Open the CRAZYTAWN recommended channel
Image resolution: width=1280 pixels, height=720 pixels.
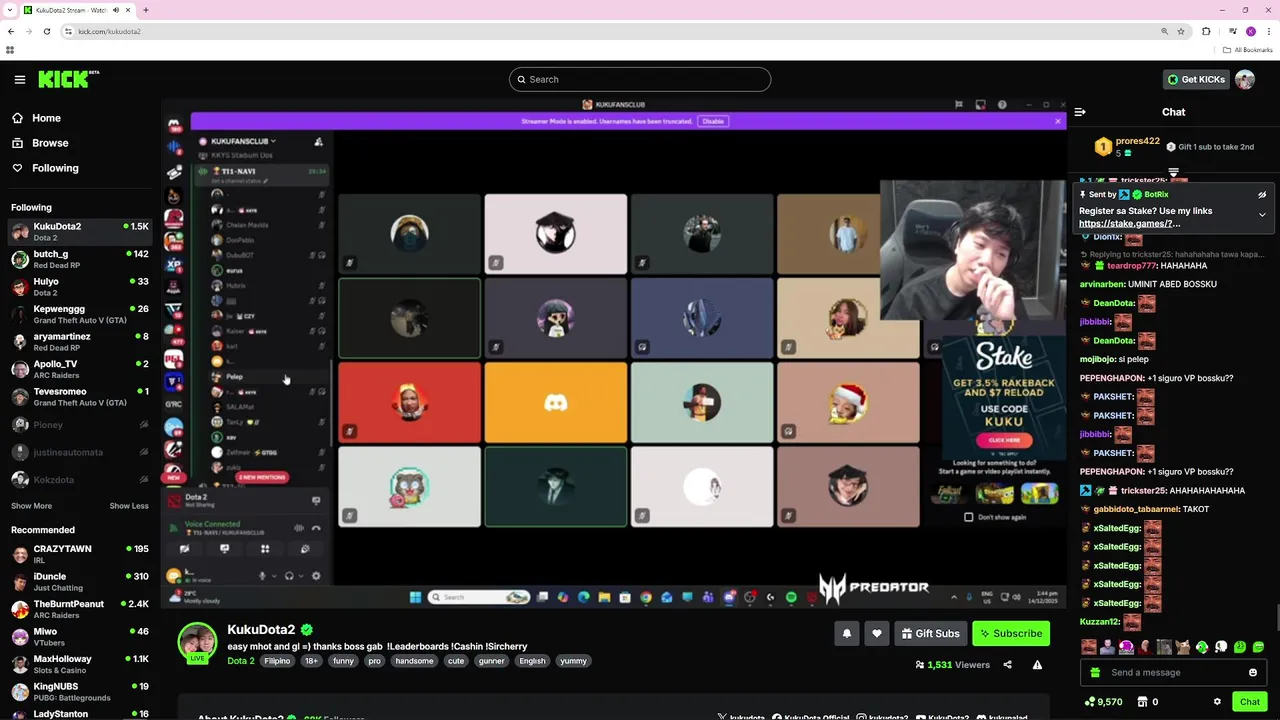(80, 554)
